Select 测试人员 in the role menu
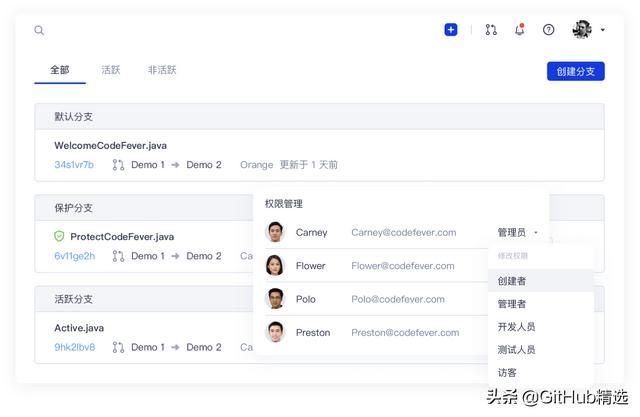 pyautogui.click(x=540, y=349)
